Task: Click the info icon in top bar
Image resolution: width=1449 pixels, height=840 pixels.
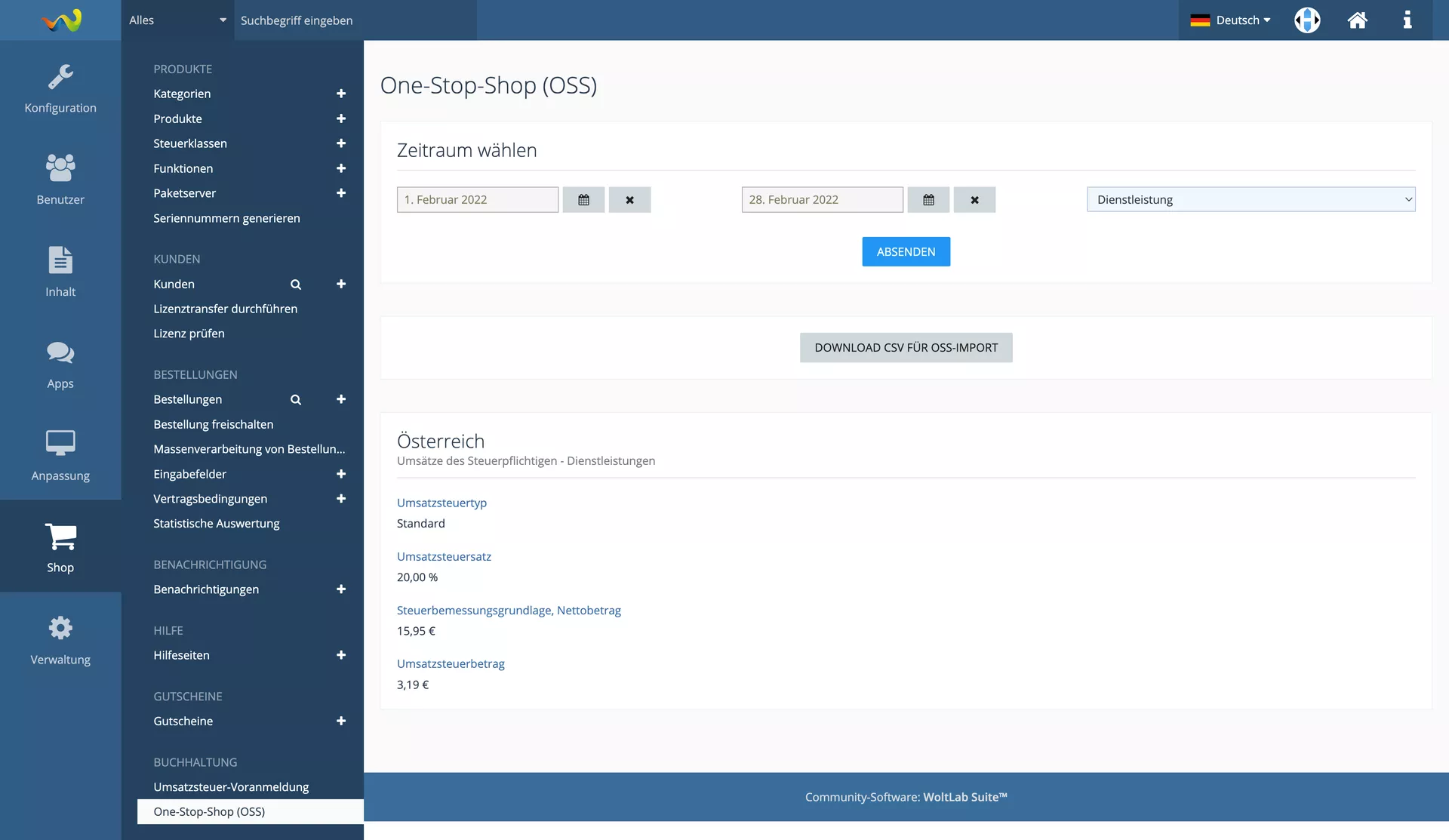Action: pyautogui.click(x=1407, y=20)
